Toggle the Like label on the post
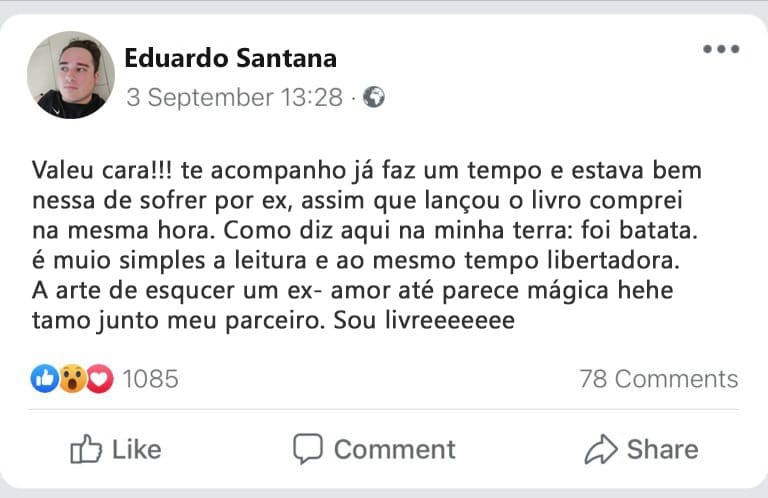 [x=136, y=450]
